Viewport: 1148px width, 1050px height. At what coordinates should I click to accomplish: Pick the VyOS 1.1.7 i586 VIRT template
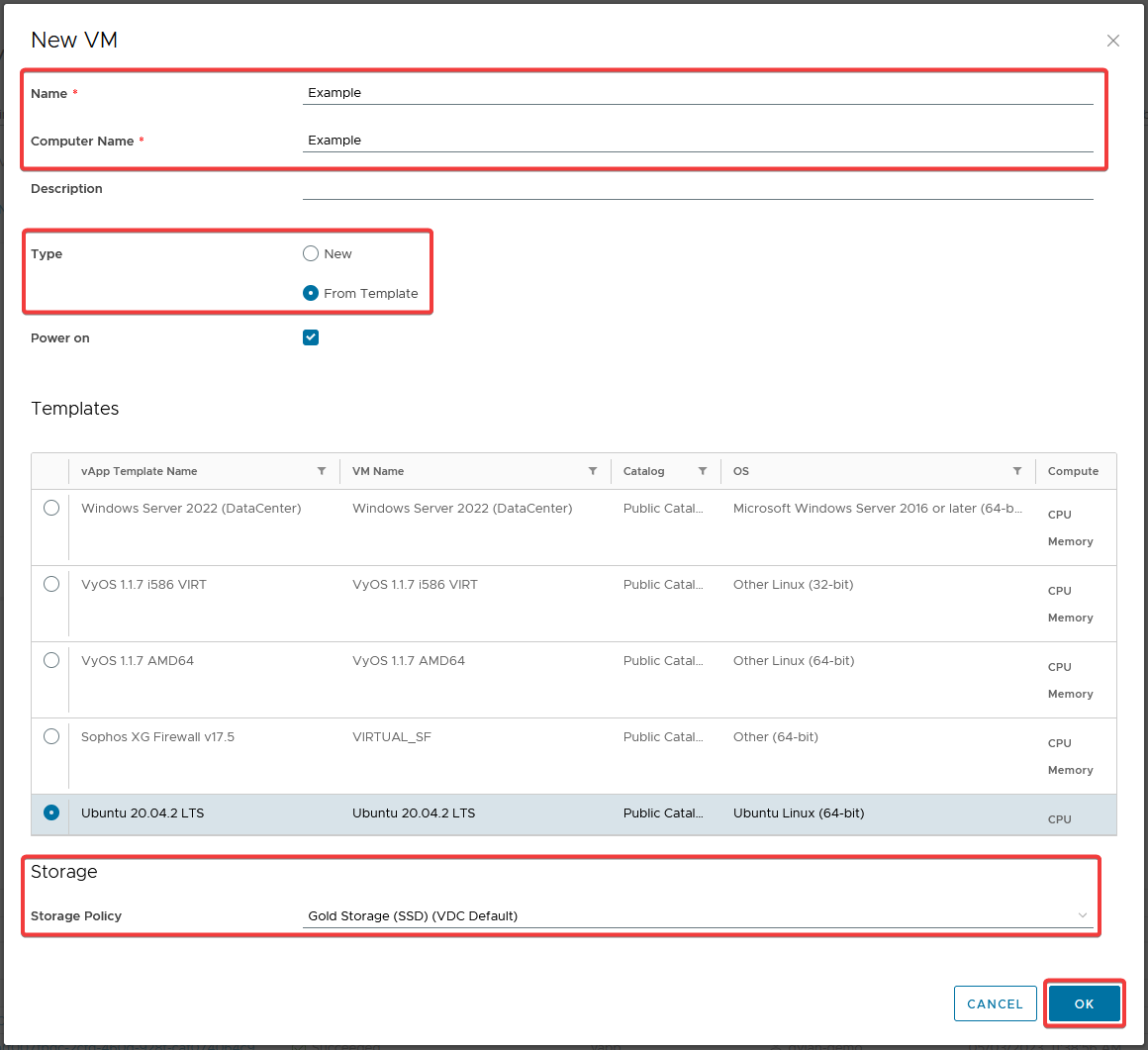[51, 584]
